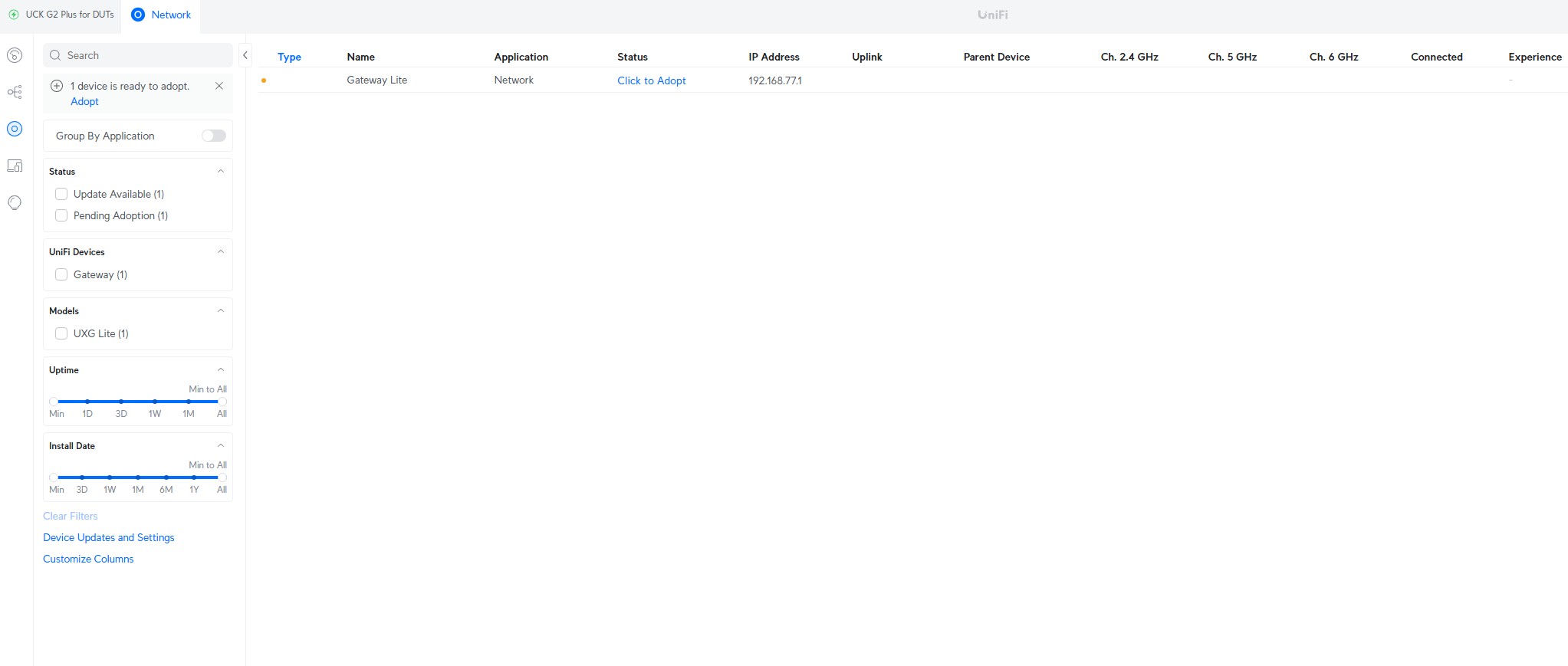
Task: Set Uptime slider to the 1W stop
Action: pos(155,402)
